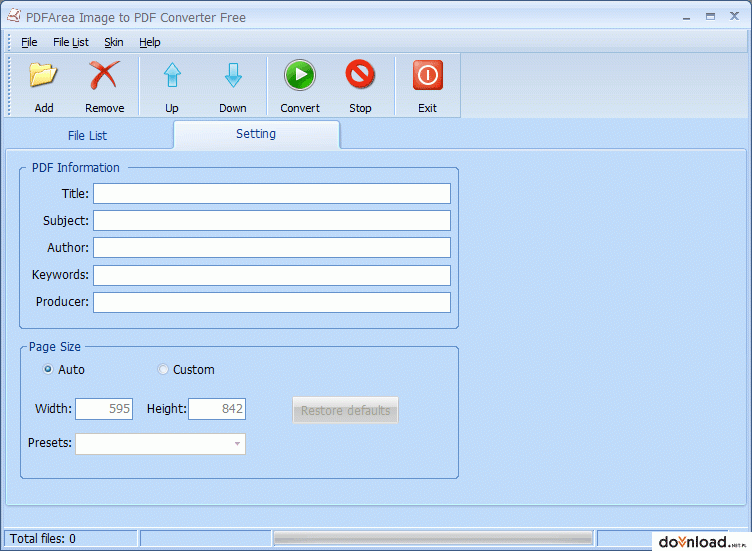Move file up with Up arrow
This screenshot has height=551, width=752.
click(172, 75)
